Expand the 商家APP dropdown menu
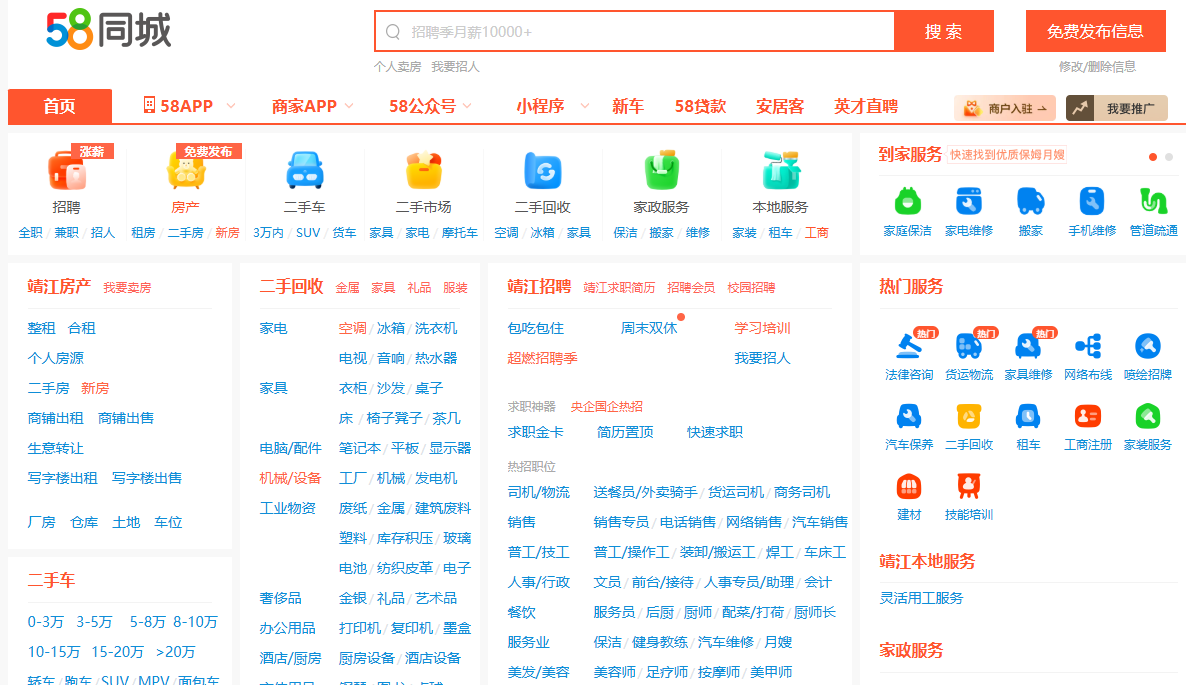Image resolution: width=1186 pixels, height=685 pixels. [349, 106]
